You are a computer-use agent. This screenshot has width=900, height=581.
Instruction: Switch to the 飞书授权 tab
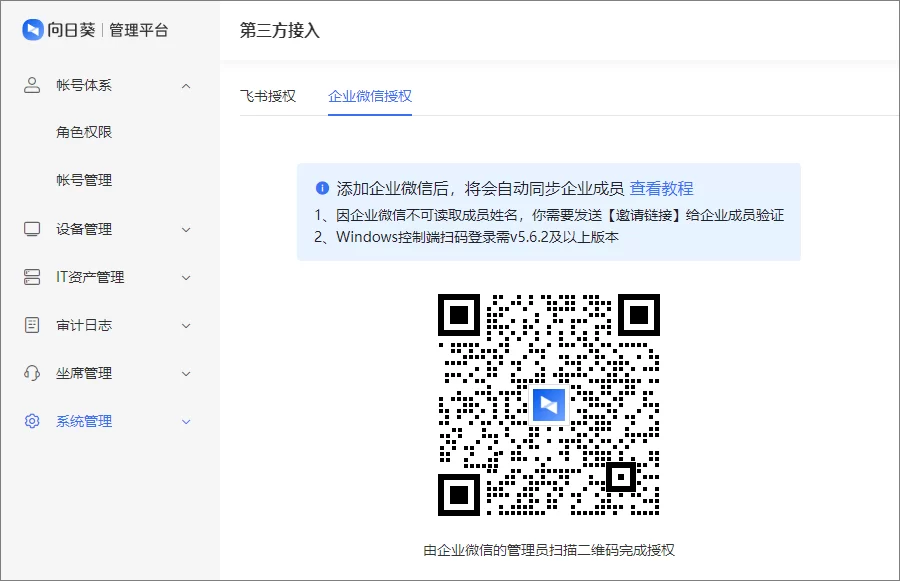[270, 93]
